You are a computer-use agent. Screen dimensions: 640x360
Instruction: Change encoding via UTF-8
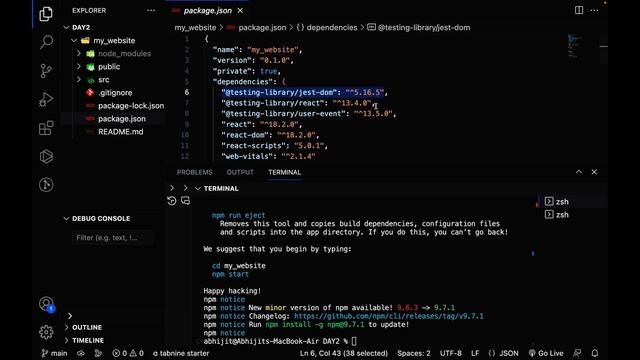[451, 353]
